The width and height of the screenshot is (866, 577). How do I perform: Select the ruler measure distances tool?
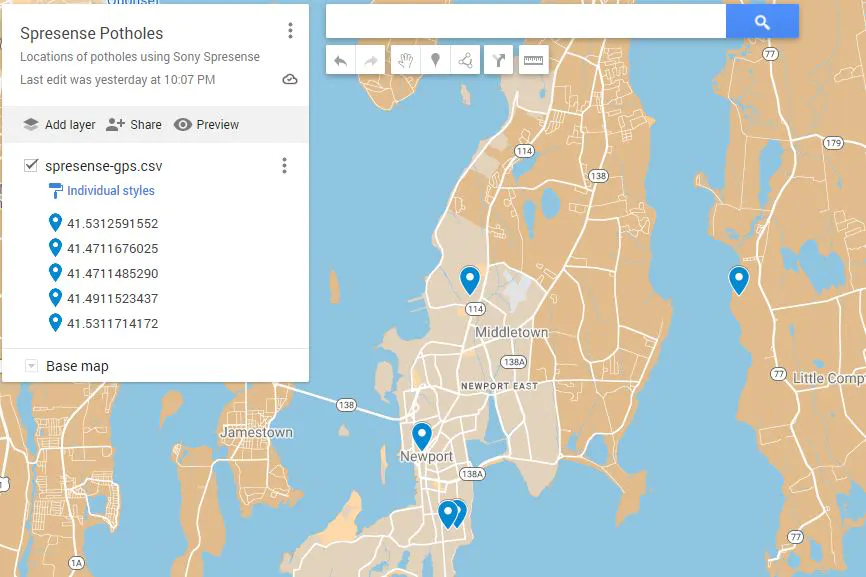coord(534,60)
